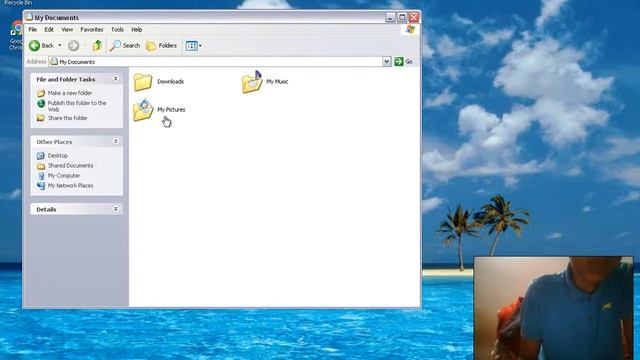Viewport: 640px width, 360px height.
Task: Click the My Music label
Action: [x=277, y=82]
